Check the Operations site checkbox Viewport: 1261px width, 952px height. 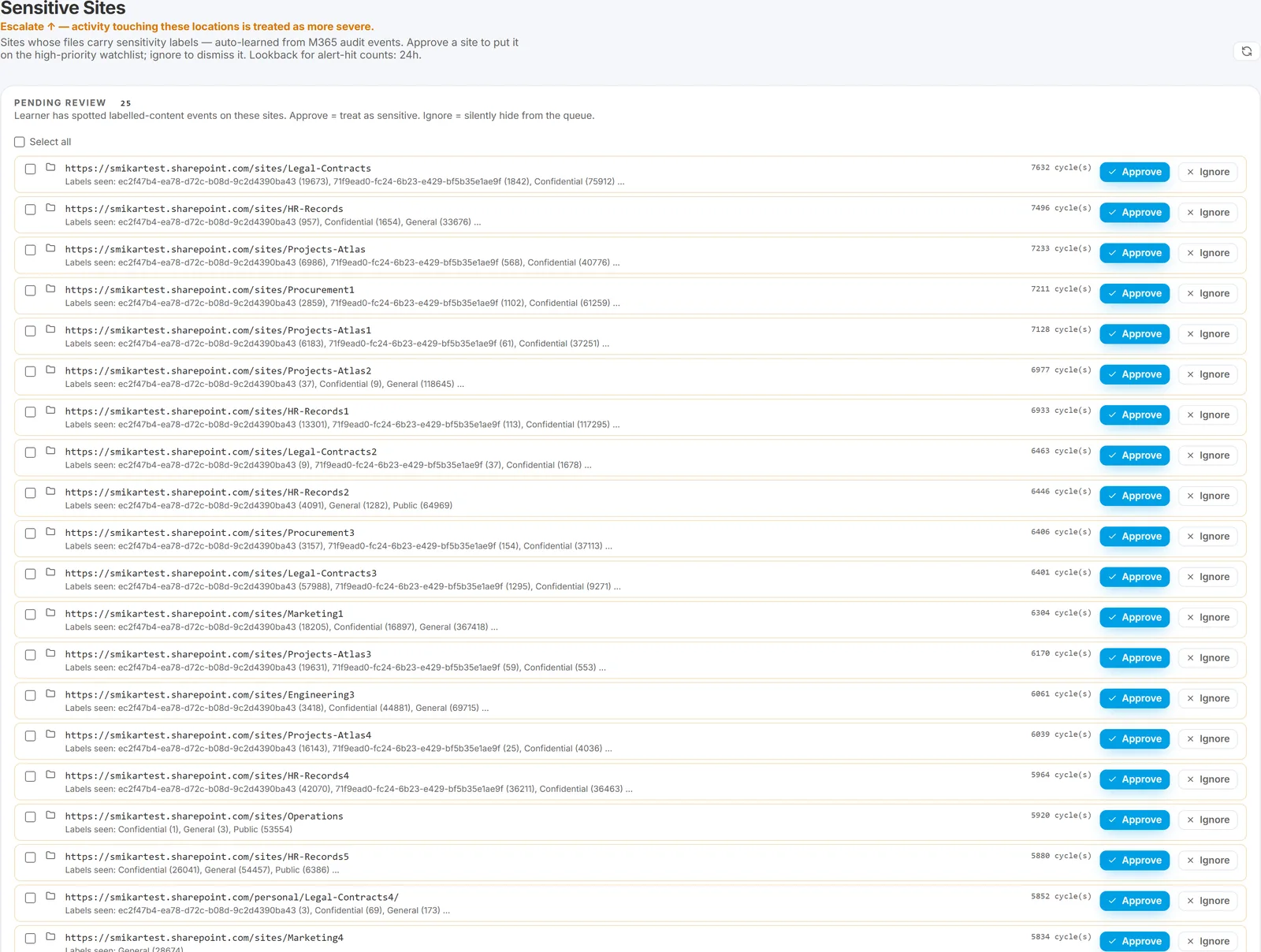tap(30, 816)
